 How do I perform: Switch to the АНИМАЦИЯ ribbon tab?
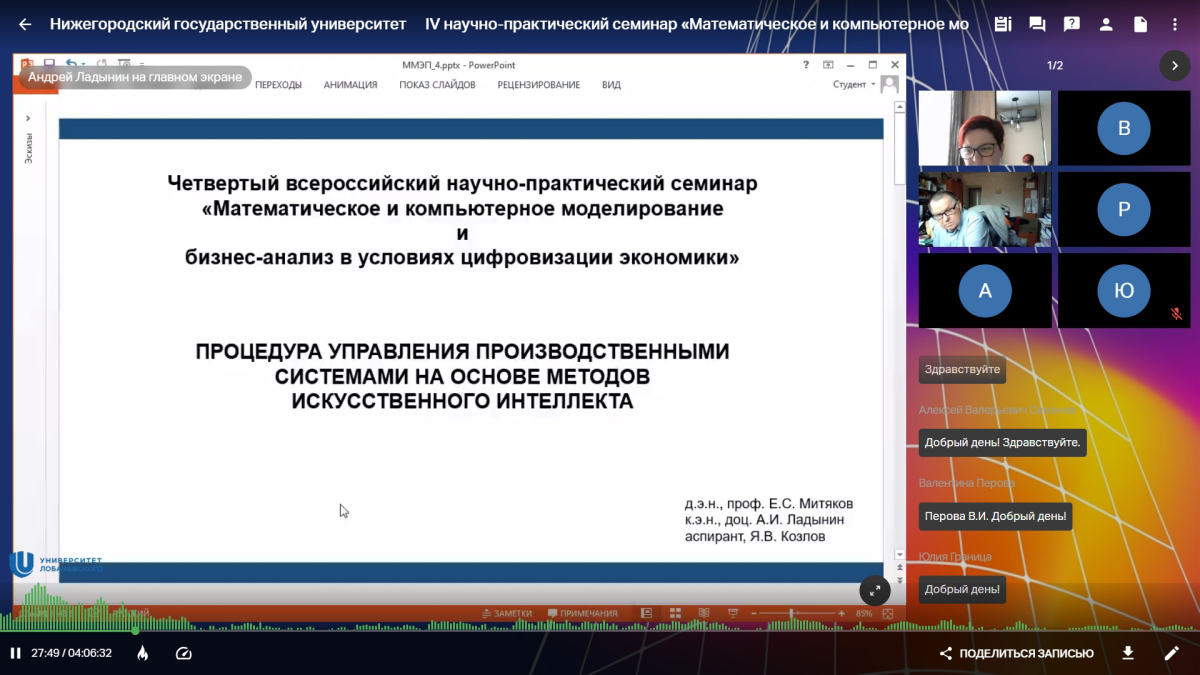point(350,85)
